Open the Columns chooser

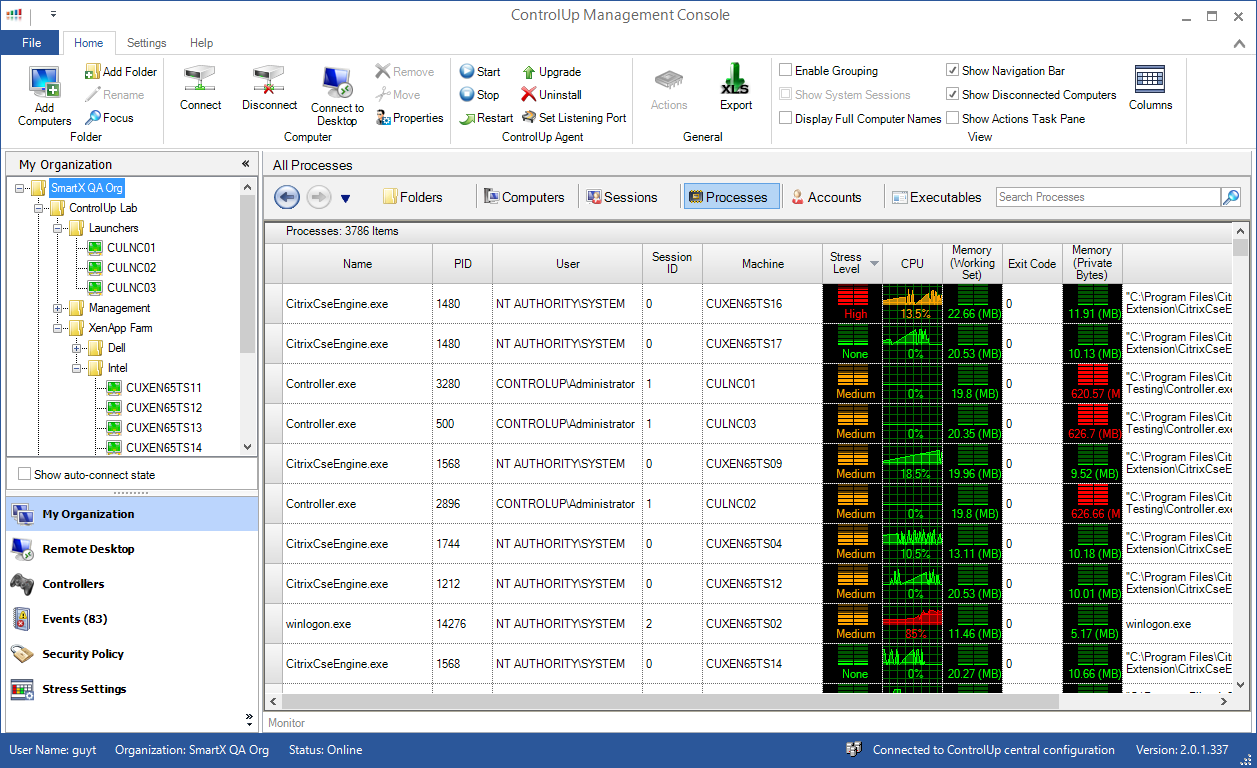pos(1150,88)
